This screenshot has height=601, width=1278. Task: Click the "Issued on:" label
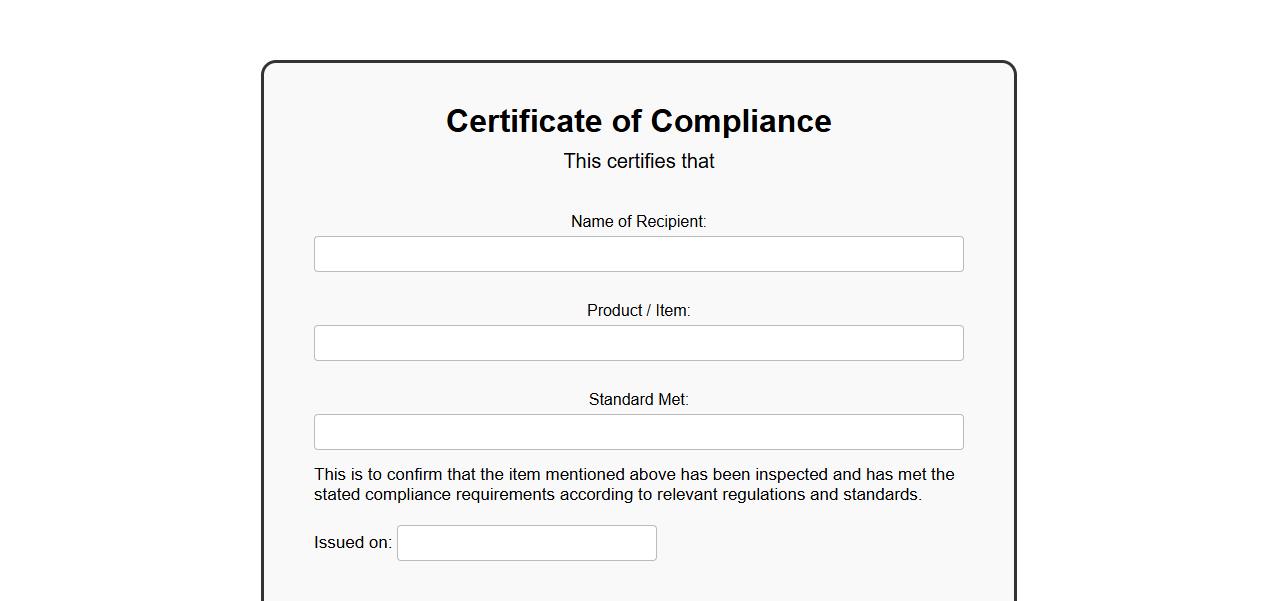point(352,542)
